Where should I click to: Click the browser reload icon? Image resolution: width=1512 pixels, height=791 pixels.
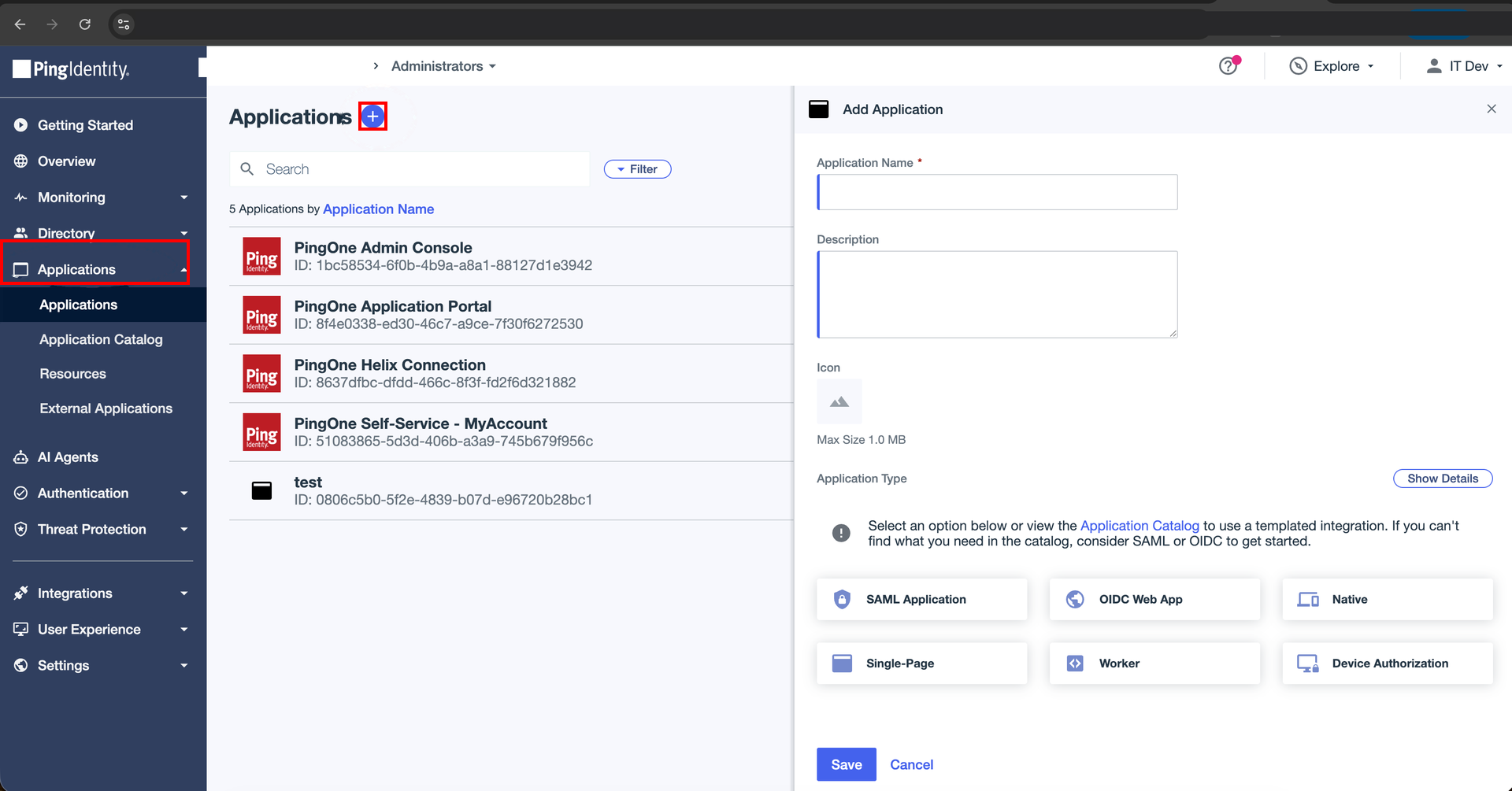[x=85, y=24]
